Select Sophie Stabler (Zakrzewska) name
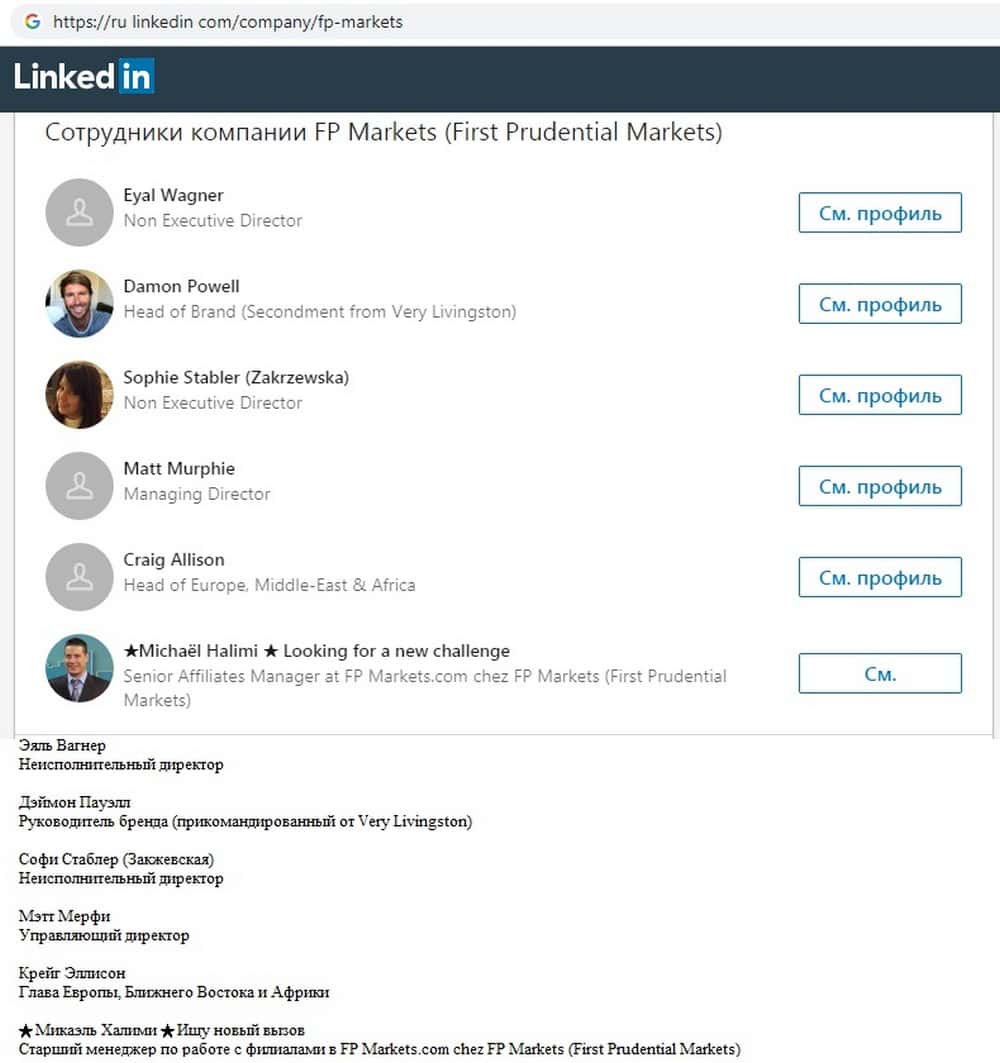The width and height of the screenshot is (1000, 1063). point(236,377)
